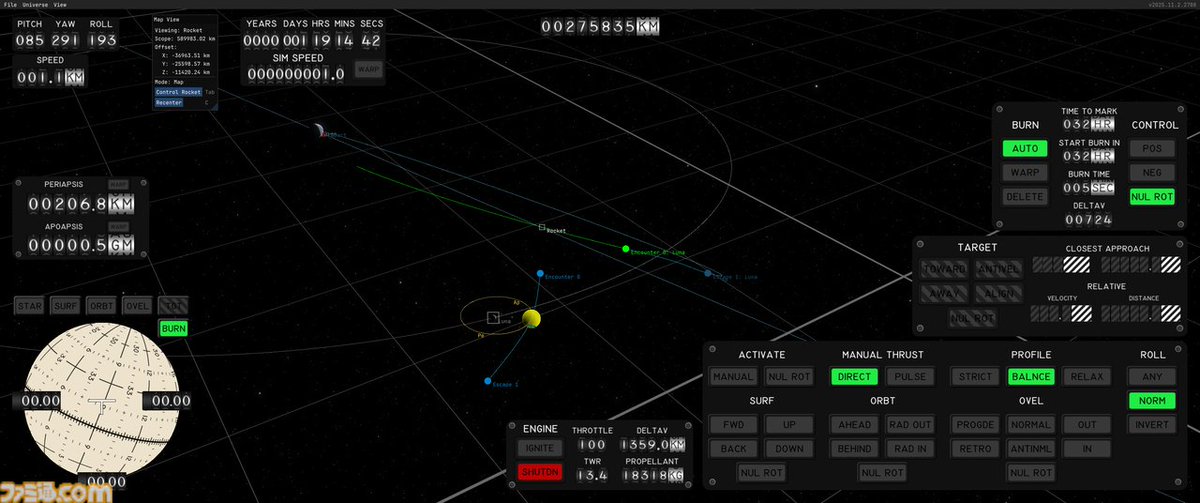The width and height of the screenshot is (1200, 503).
Task: Click AHEAD under ORBT
Action: [854, 424]
